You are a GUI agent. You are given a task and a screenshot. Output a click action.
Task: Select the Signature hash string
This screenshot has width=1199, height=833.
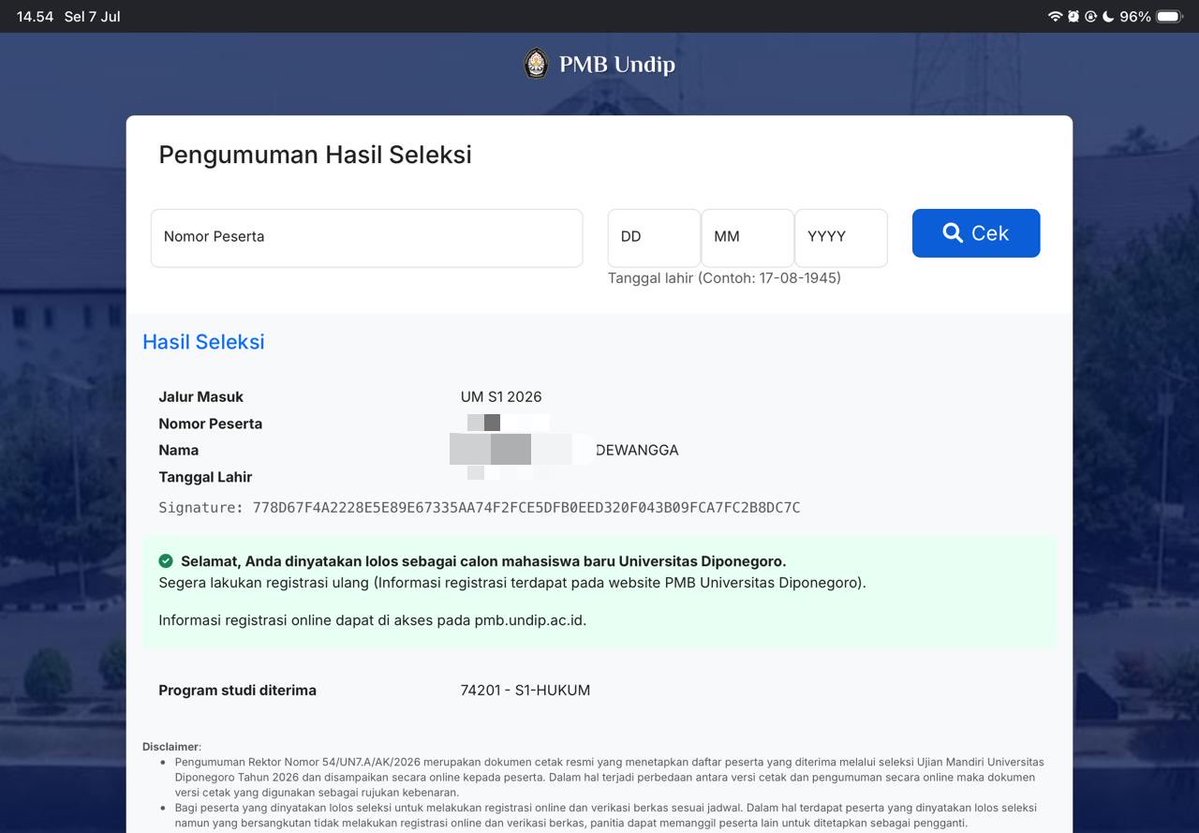526,508
